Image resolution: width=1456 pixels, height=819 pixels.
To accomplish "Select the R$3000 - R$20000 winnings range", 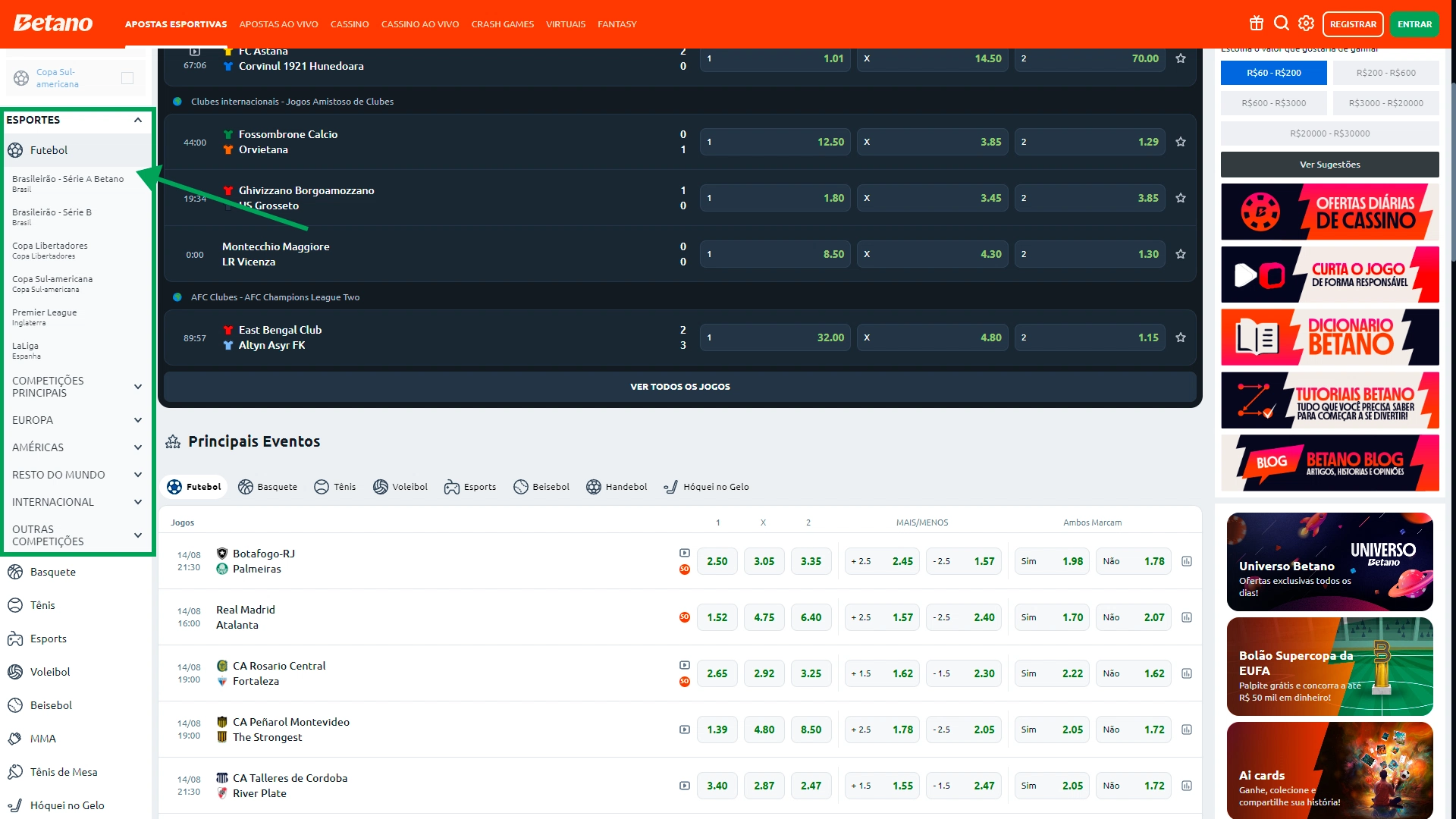I will point(1386,103).
